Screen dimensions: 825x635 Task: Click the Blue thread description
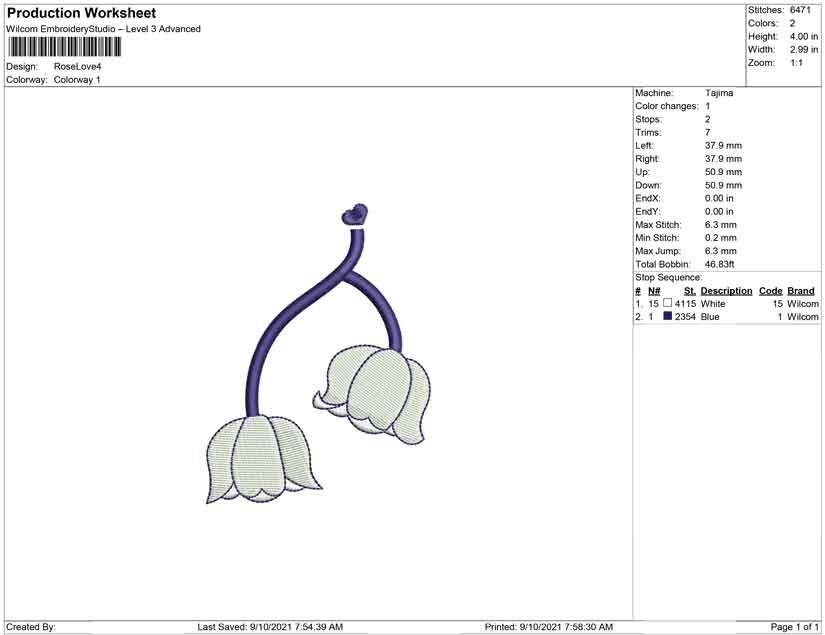[x=710, y=317]
